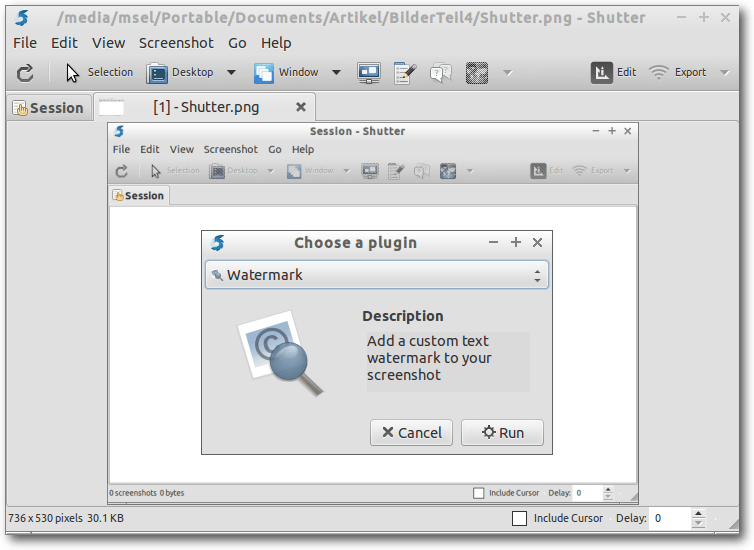Click Run in Choose a plugin dialog
The height and width of the screenshot is (550, 754).
[x=503, y=433]
